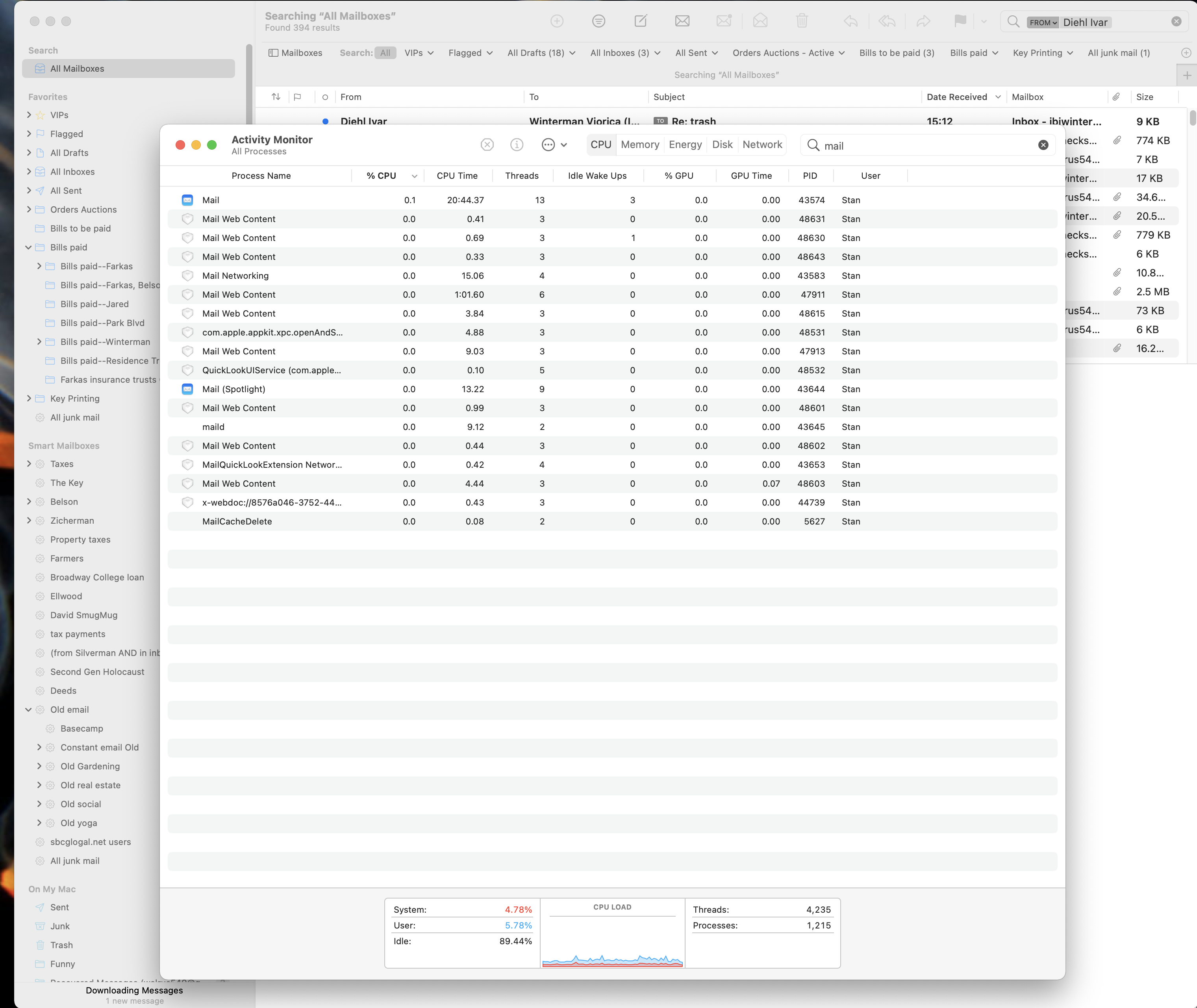This screenshot has height=1008, width=1197.
Task: Expand the Key Printing mailbox
Action: (x=29, y=399)
